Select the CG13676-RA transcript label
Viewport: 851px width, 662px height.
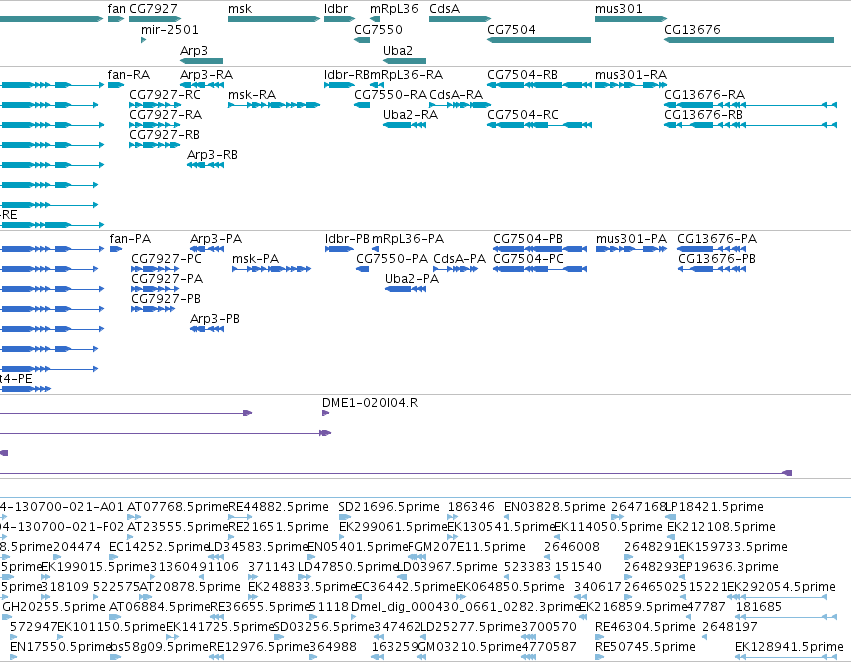pos(704,94)
